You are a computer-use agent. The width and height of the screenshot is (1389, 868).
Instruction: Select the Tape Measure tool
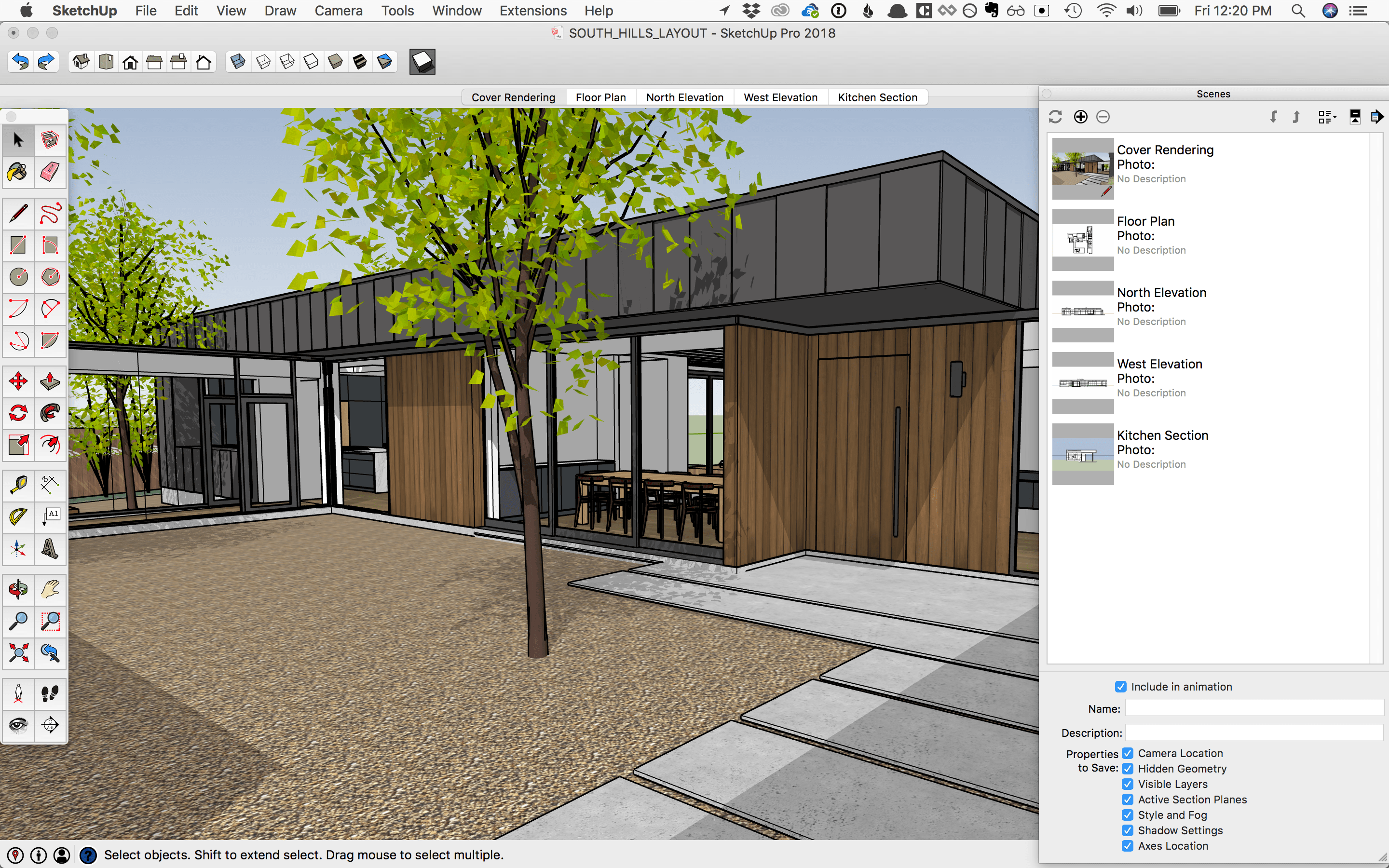(x=18, y=485)
